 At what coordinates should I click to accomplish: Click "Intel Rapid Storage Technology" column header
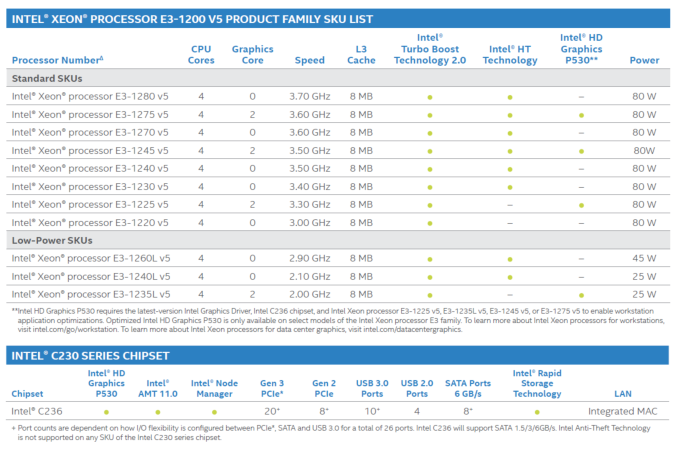pos(537,383)
